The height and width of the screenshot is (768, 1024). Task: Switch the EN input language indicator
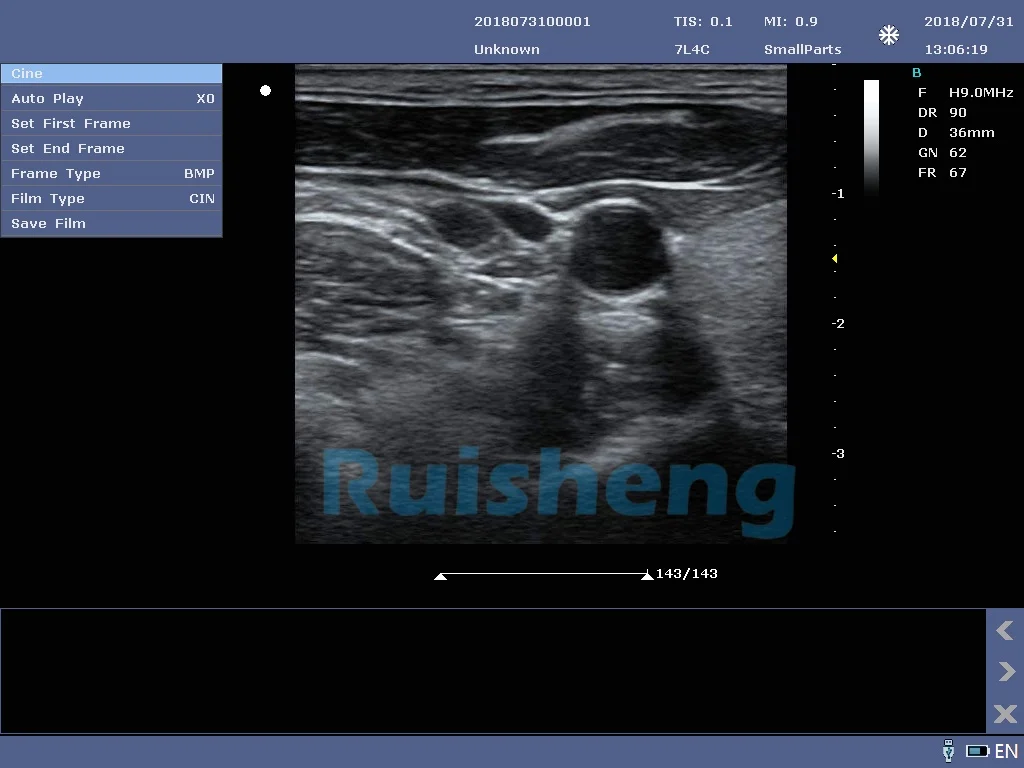pyautogui.click(x=1006, y=751)
